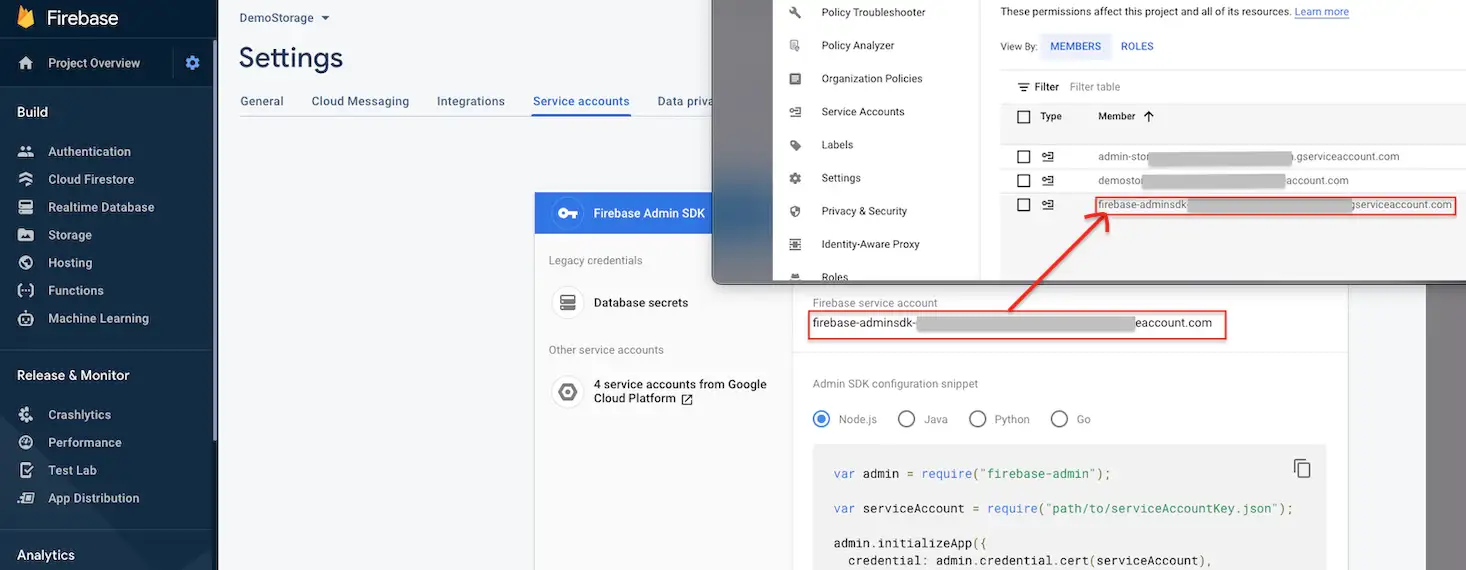The width and height of the screenshot is (1466, 570).
Task: Sort by Member column arrow
Action: coord(1148,117)
